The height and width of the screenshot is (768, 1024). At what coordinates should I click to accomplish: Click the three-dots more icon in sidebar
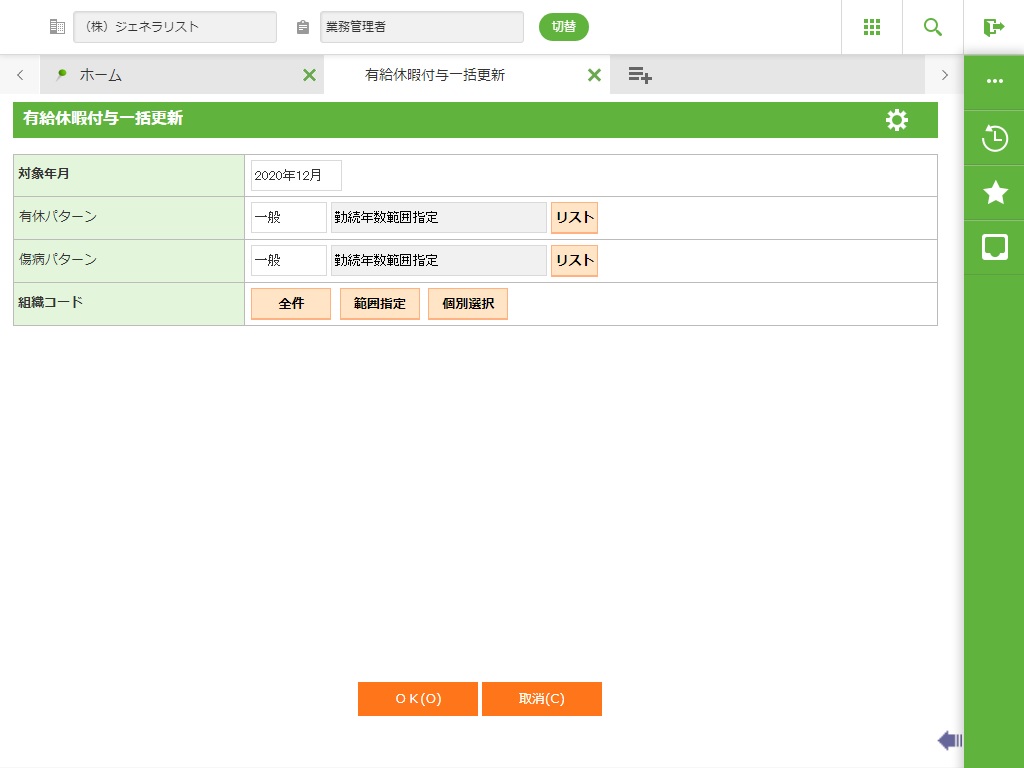pyautogui.click(x=994, y=82)
